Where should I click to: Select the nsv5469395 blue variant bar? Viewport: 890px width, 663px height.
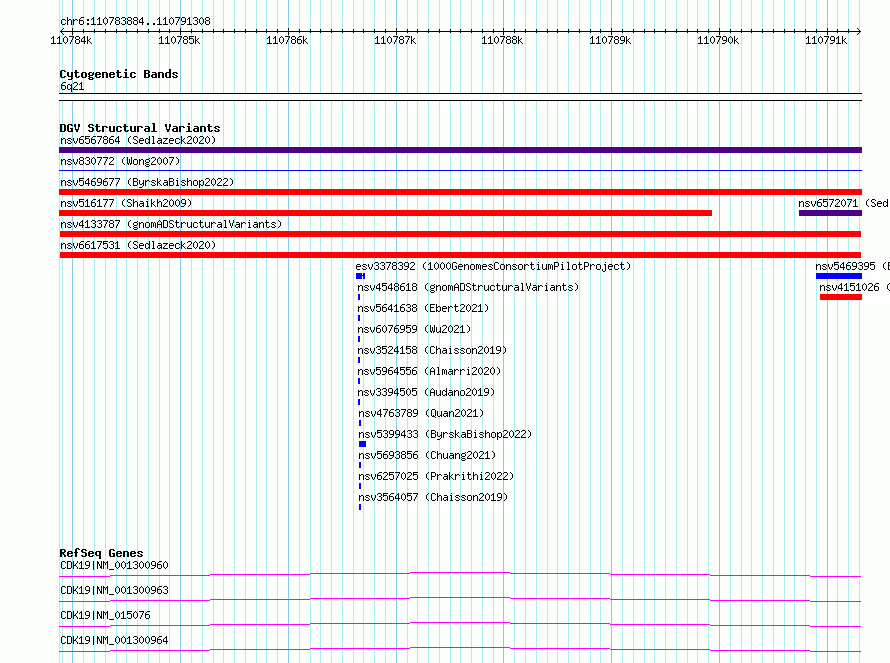(x=839, y=276)
